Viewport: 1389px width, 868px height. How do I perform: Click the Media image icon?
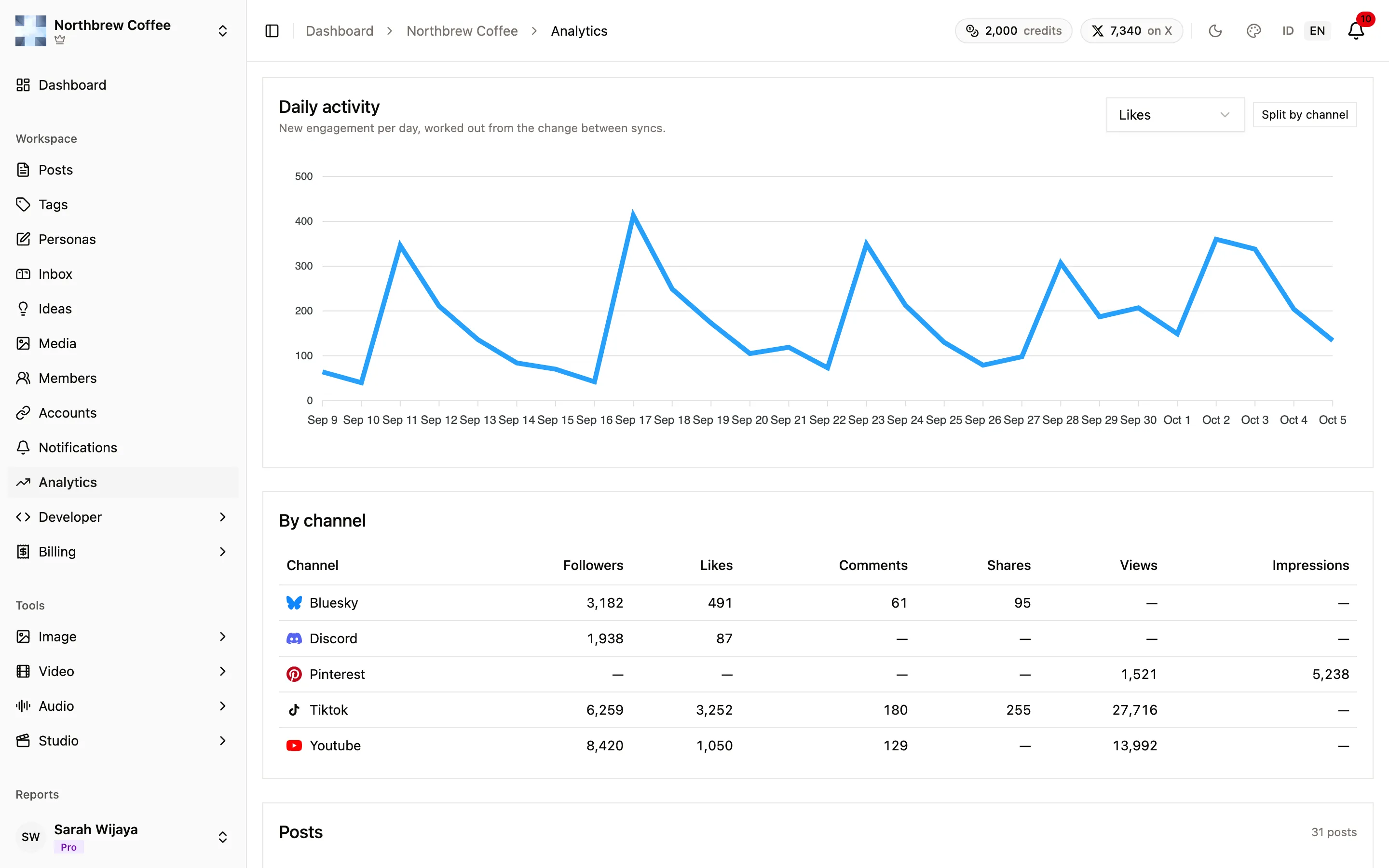point(23,343)
